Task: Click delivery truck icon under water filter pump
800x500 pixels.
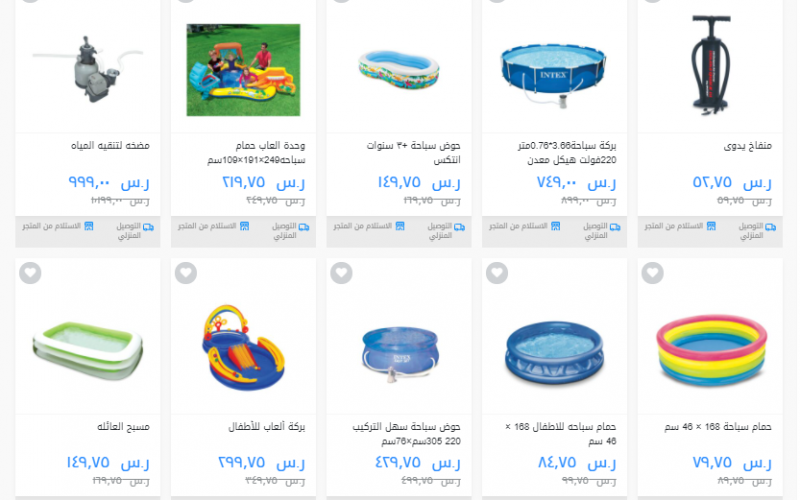Action: coord(148,227)
